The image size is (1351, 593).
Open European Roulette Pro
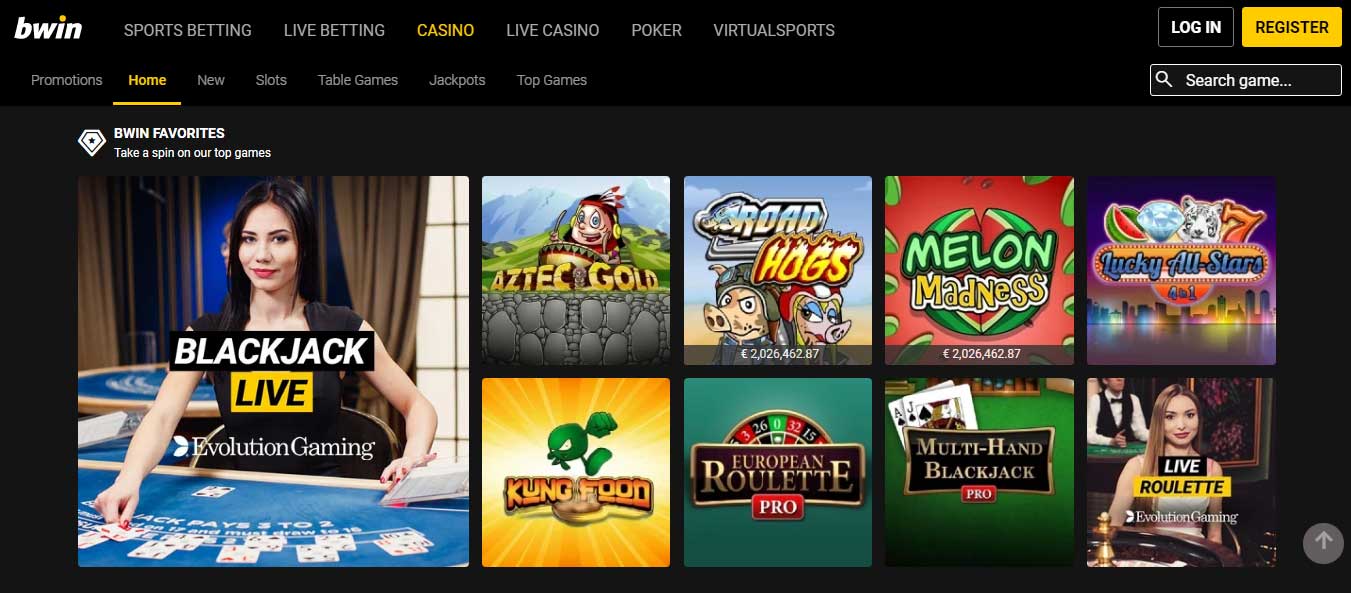(778, 472)
